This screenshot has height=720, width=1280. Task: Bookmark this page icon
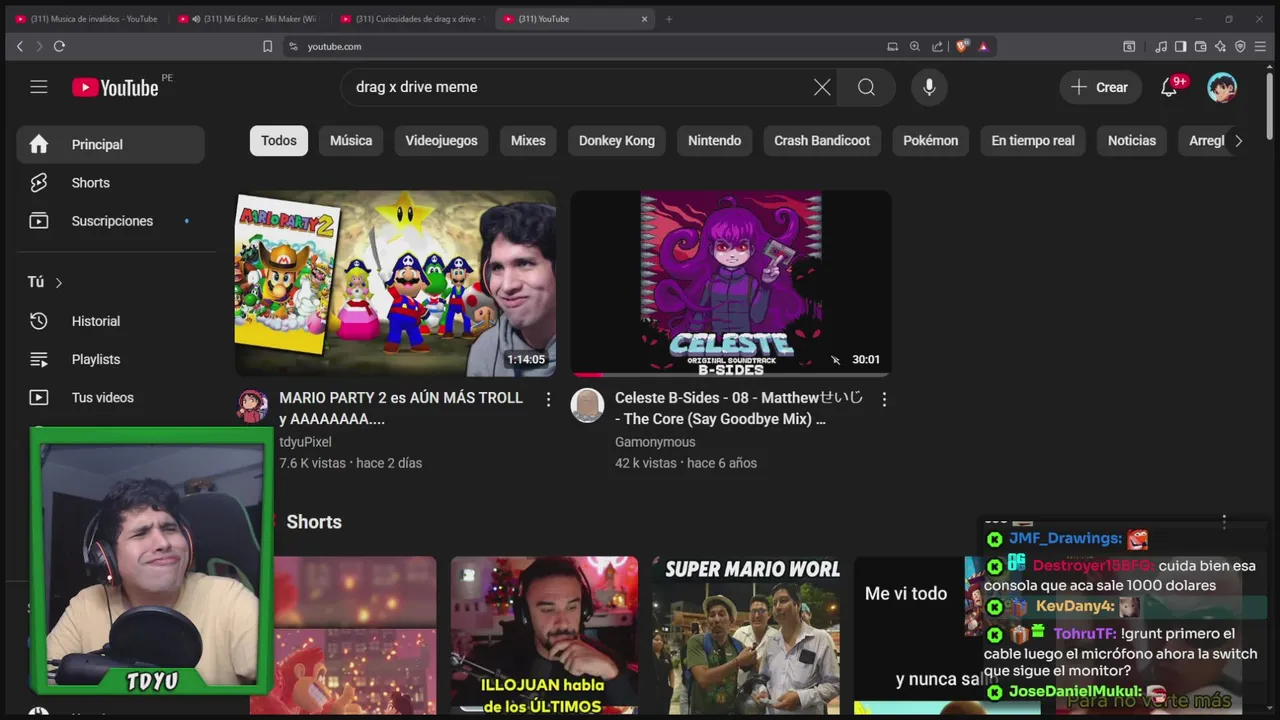[267, 46]
